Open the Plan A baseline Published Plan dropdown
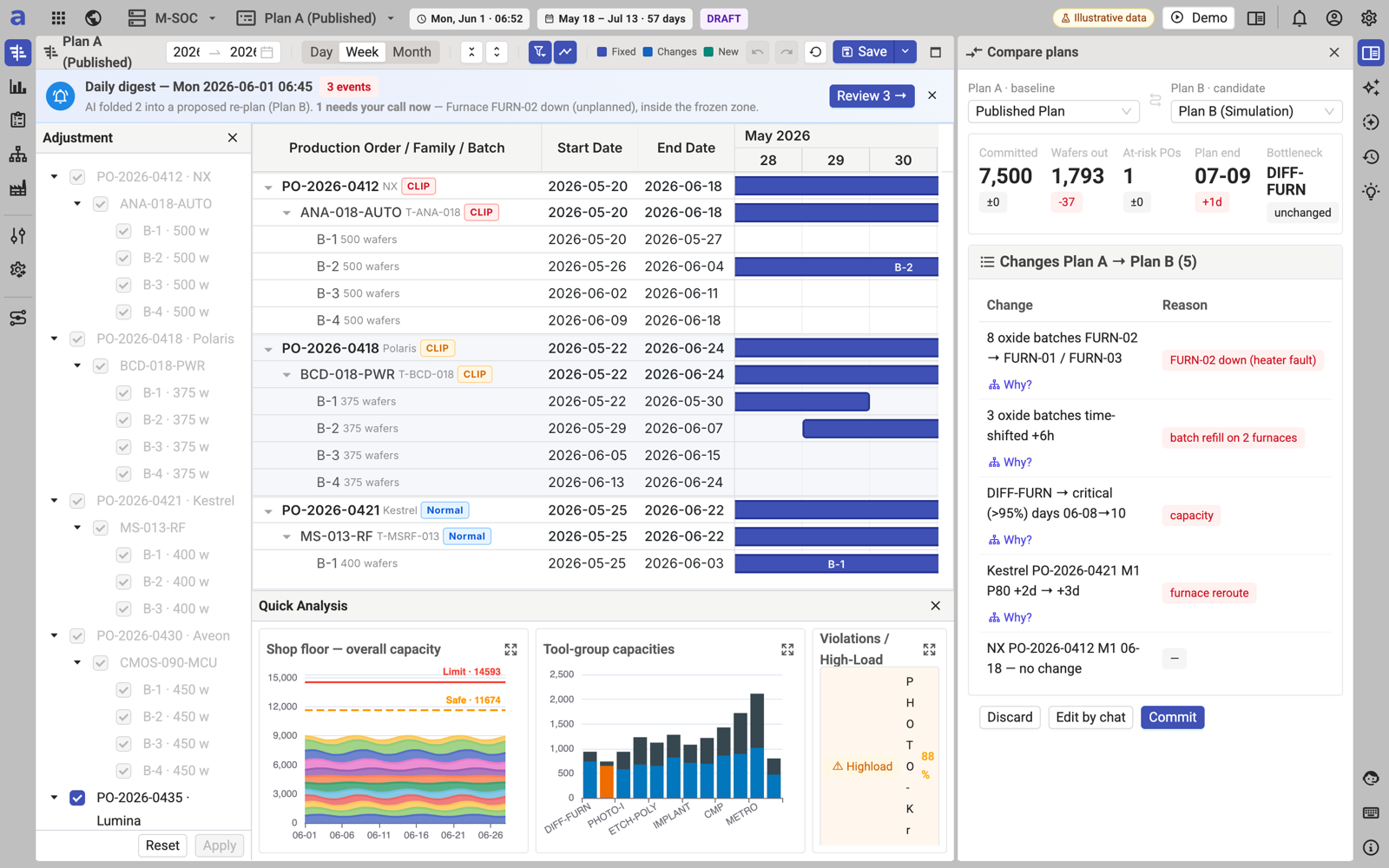Viewport: 1389px width, 868px height. (x=1054, y=111)
